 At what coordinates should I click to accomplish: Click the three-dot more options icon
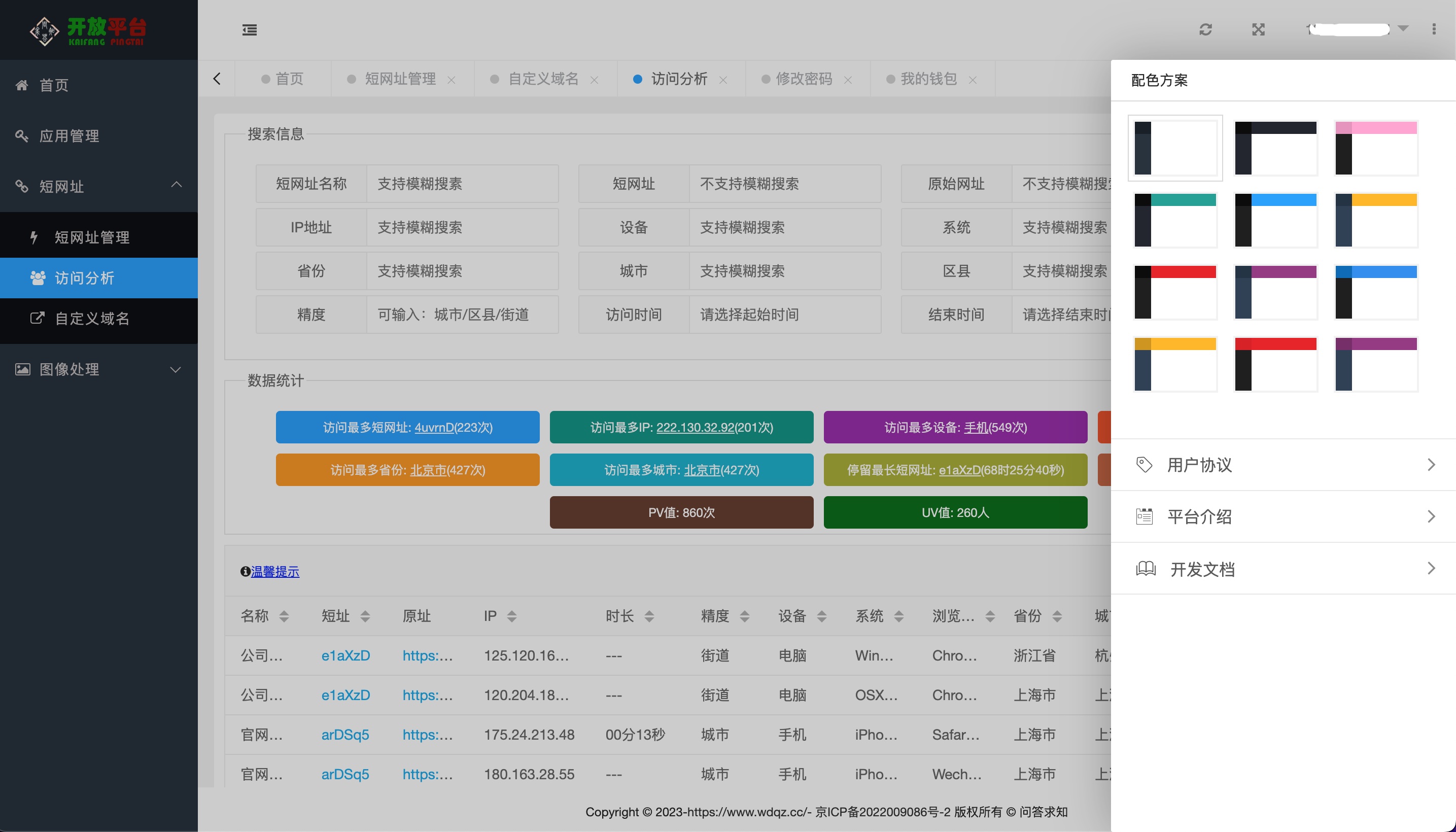pyautogui.click(x=1433, y=29)
